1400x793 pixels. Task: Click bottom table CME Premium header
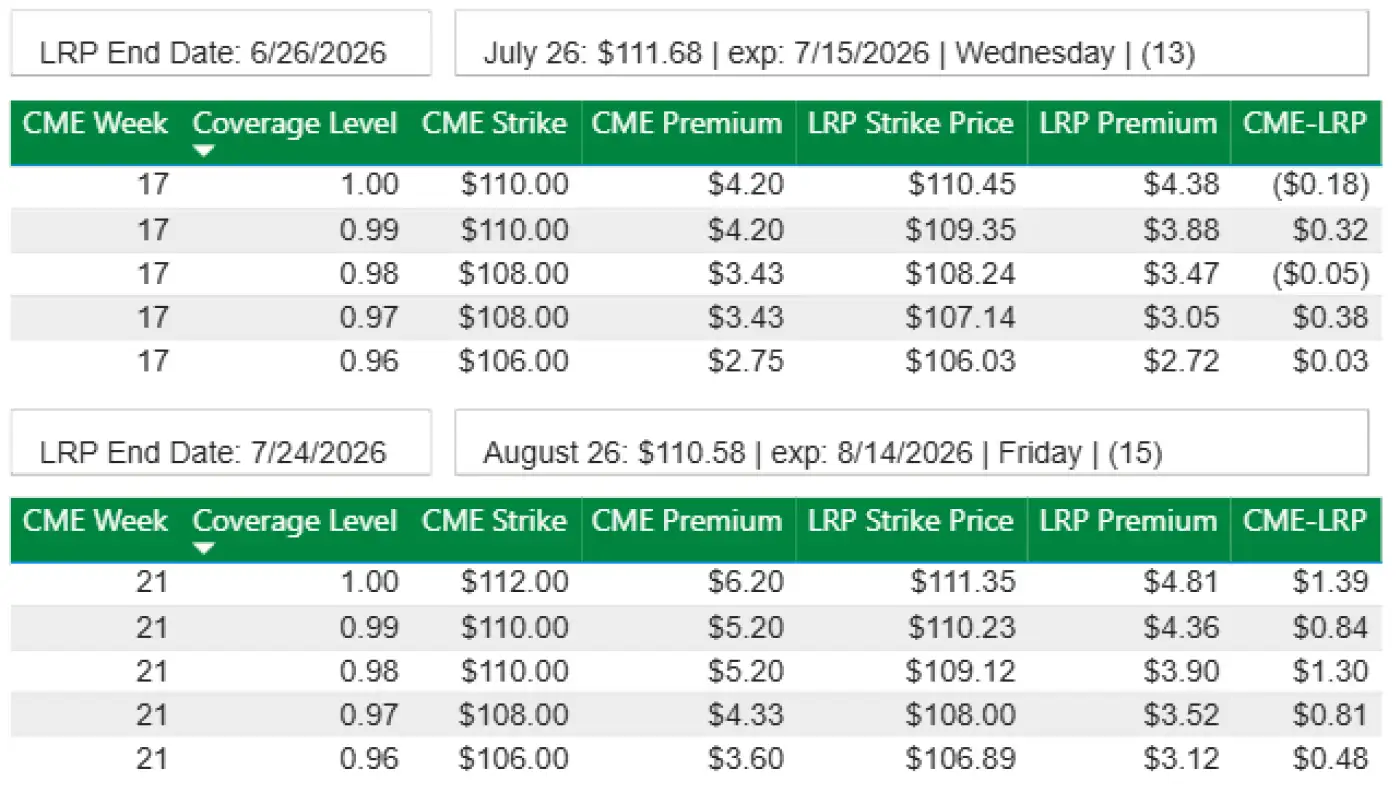coord(686,521)
